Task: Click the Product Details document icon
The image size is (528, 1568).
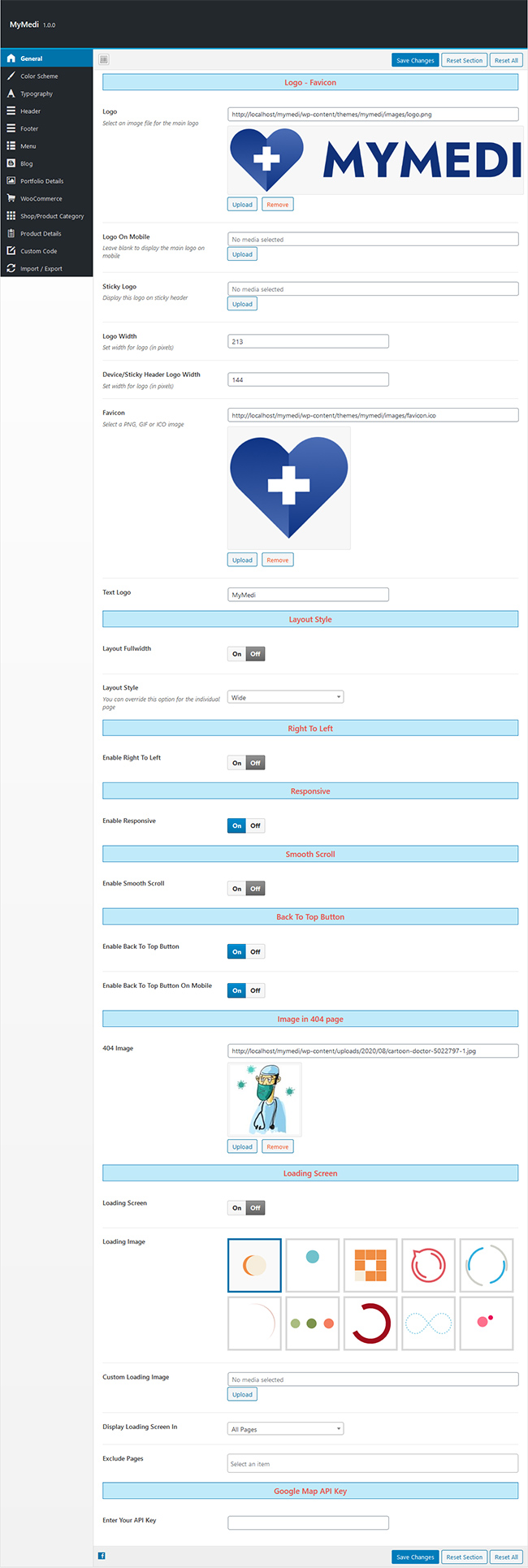Action: [x=11, y=233]
